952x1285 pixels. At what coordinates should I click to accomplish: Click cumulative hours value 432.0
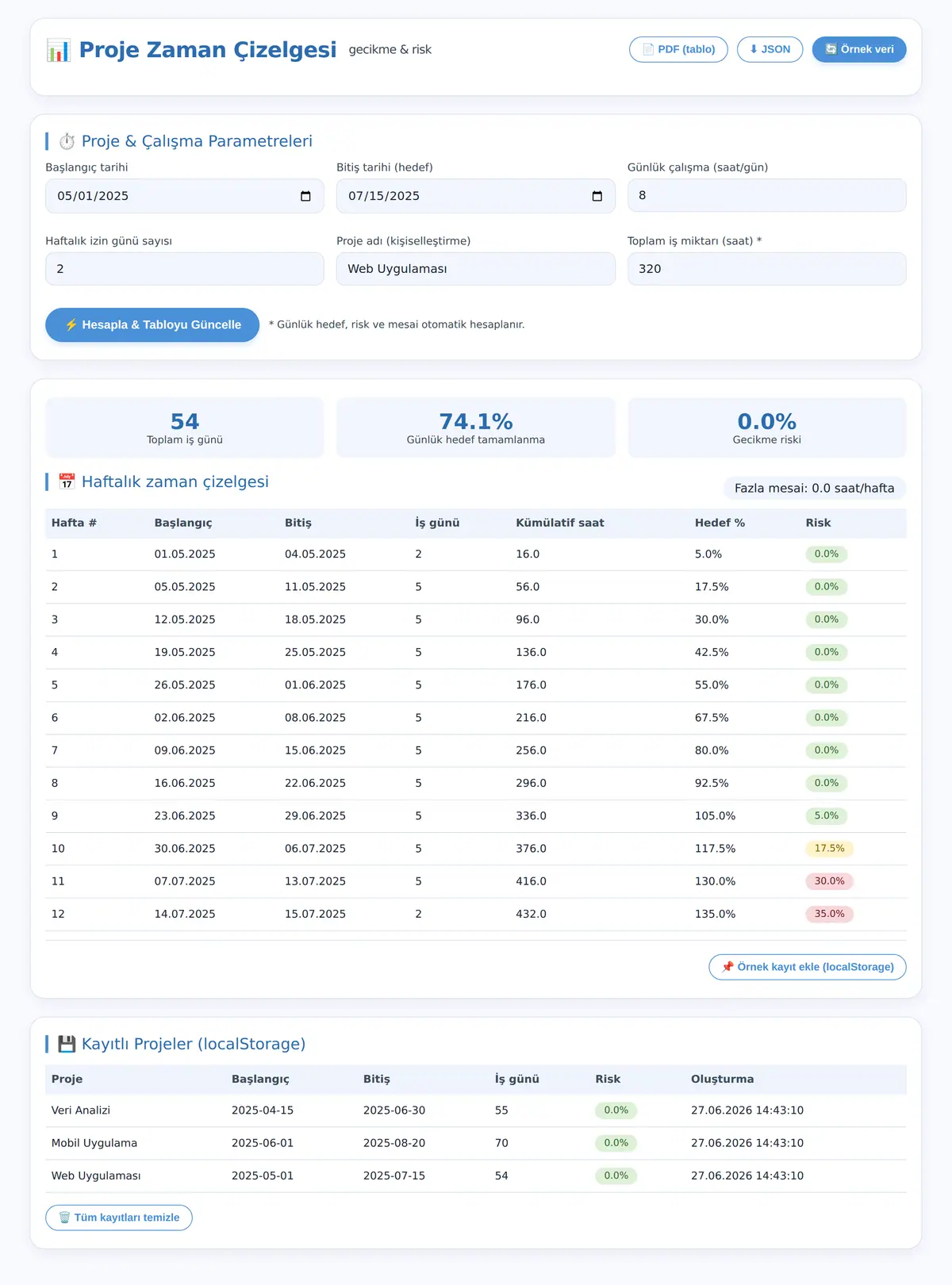(531, 914)
